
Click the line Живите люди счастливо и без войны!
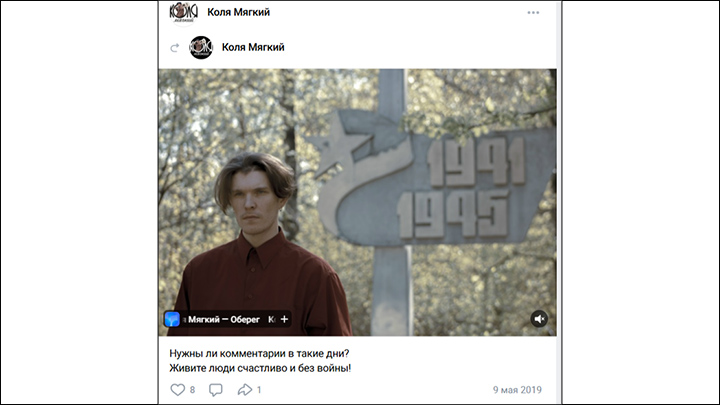(260, 368)
